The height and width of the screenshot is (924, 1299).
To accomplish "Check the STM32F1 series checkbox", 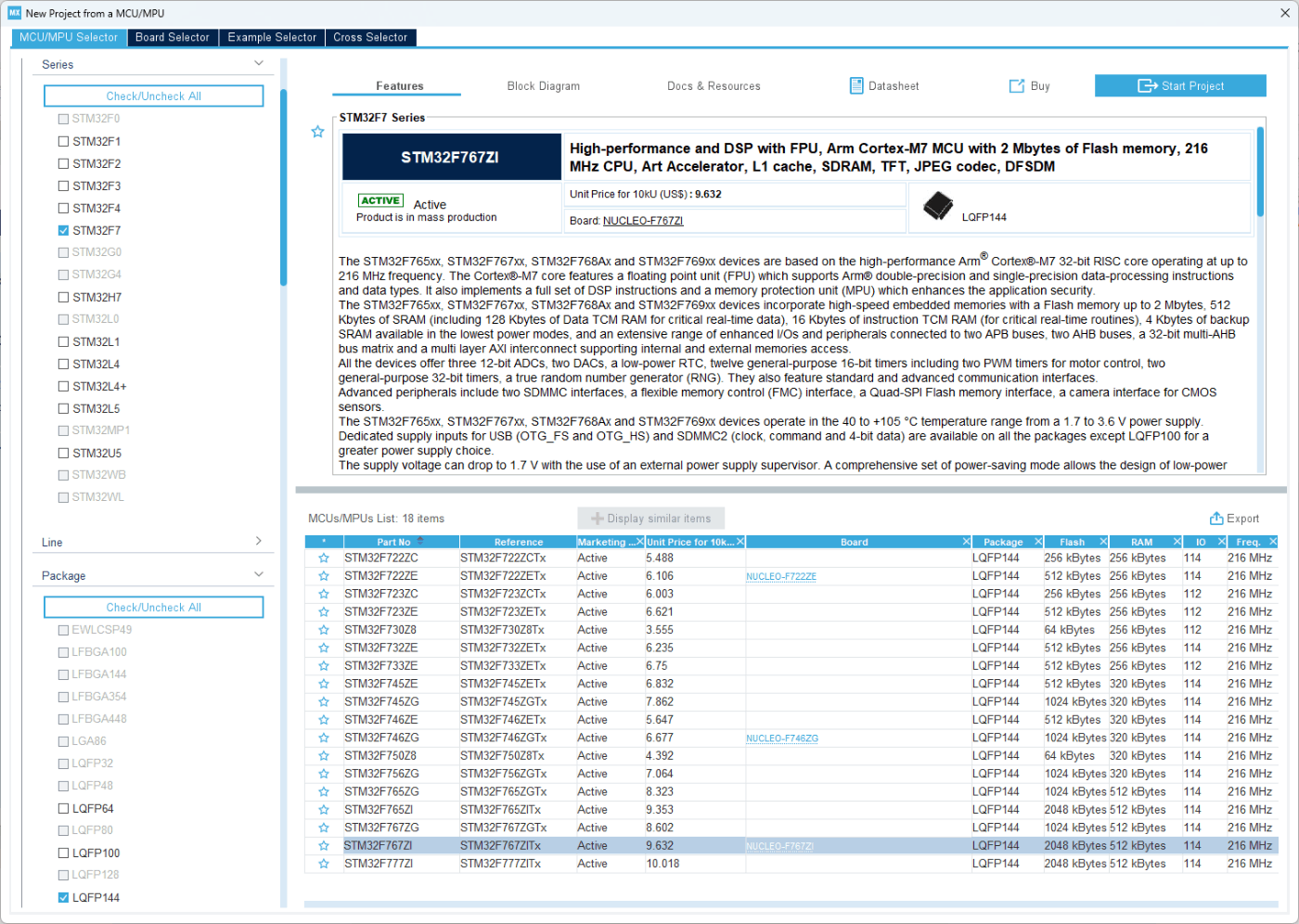I will point(63,141).
